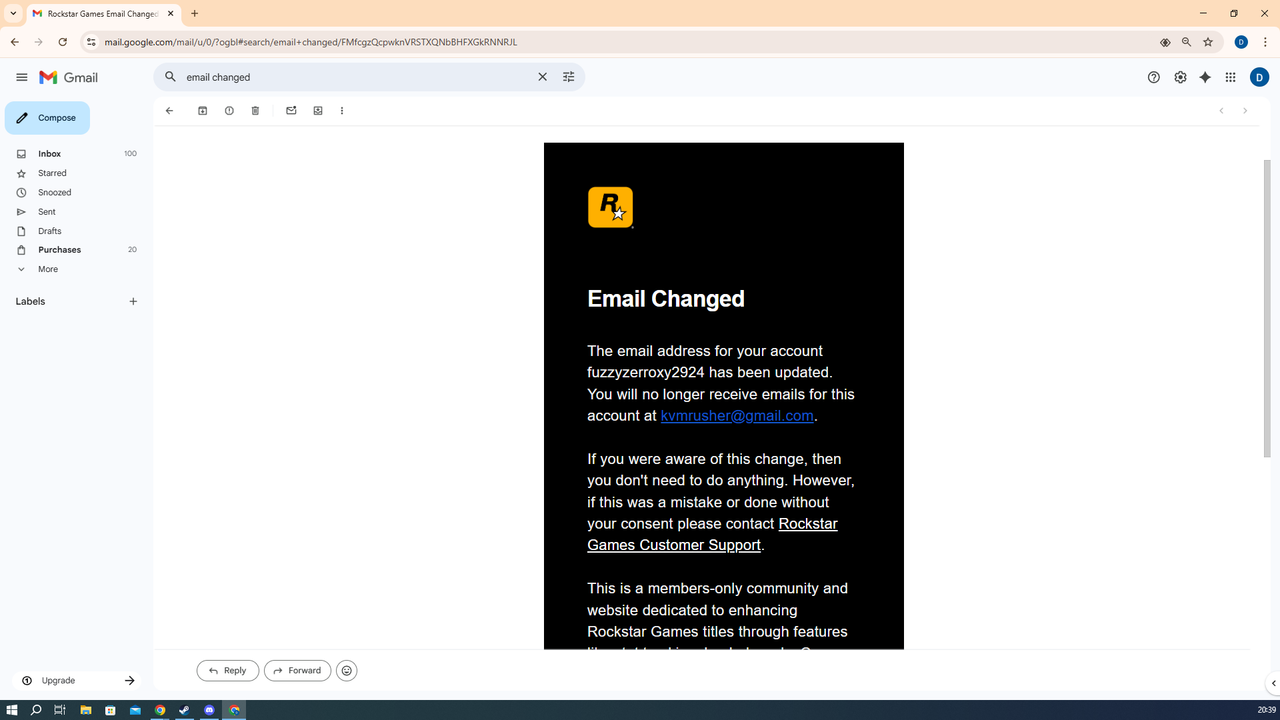Click the Rockstar Games logo in the email
This screenshot has height=720, width=1280.
tap(610, 207)
